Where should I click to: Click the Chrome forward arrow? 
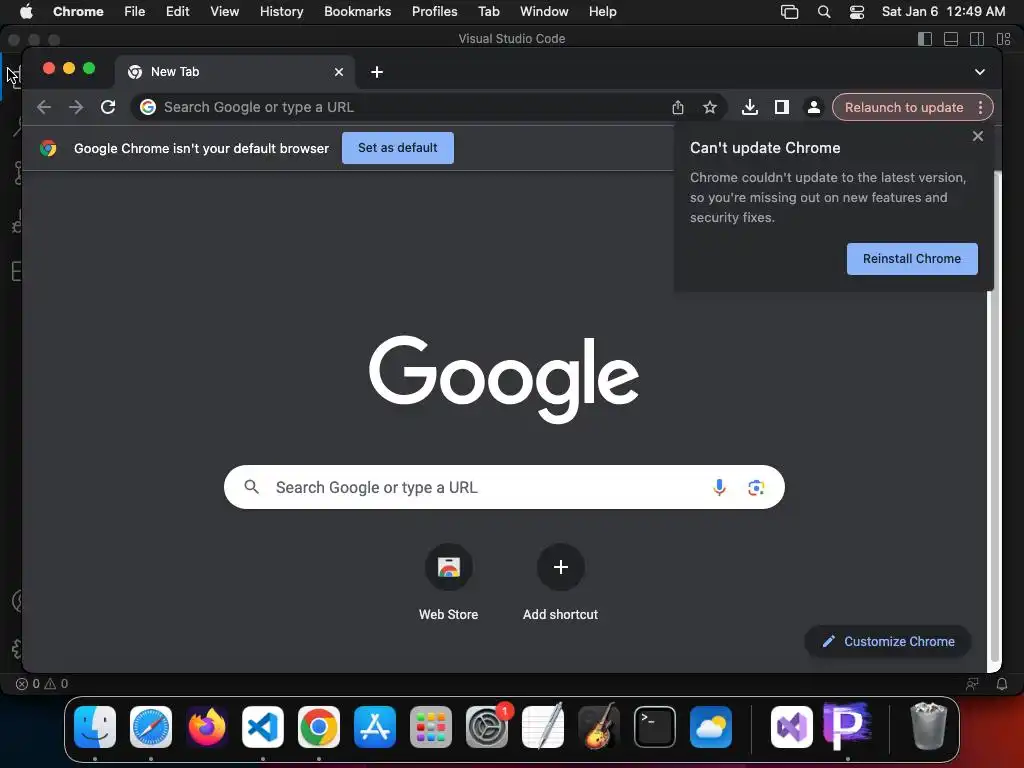[x=76, y=107]
